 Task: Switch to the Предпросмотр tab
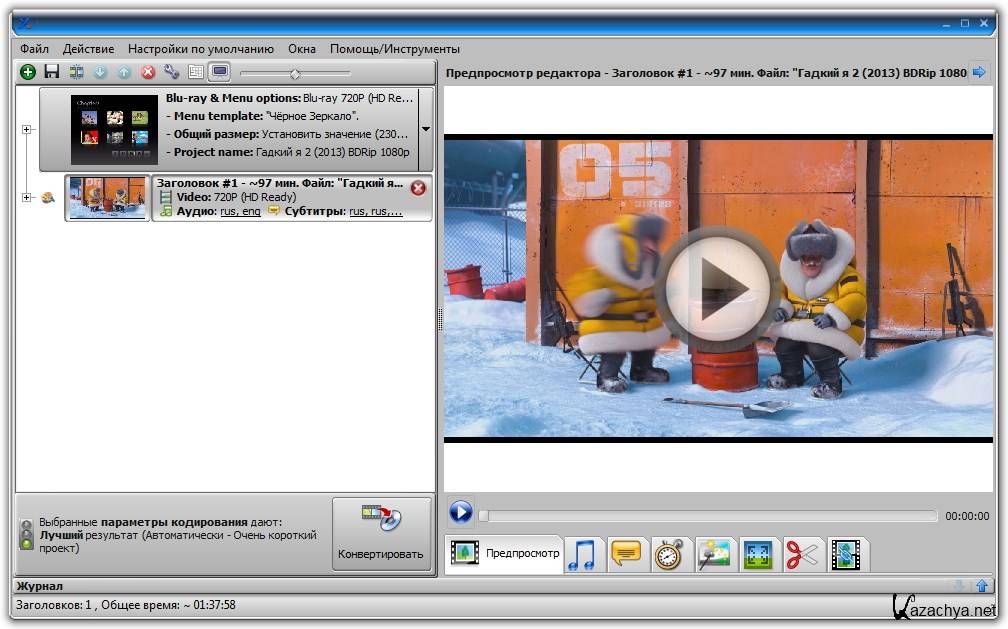[x=505, y=554]
